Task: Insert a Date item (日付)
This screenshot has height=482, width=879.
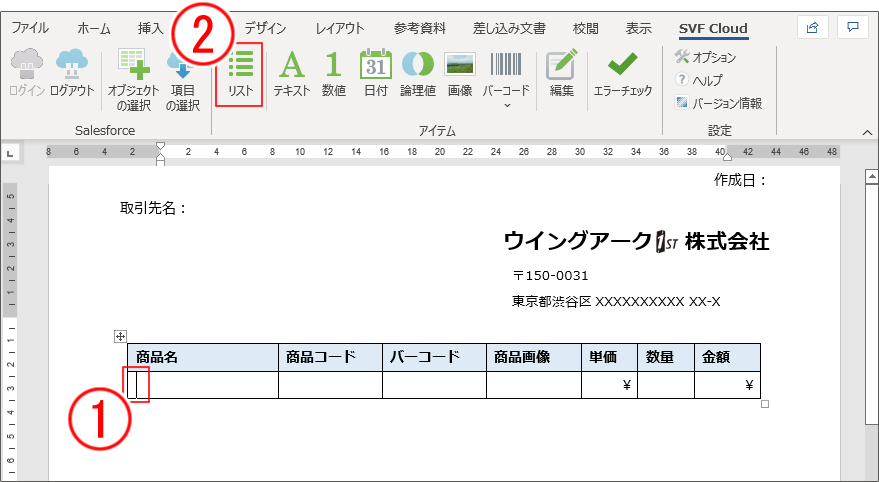Action: point(376,73)
